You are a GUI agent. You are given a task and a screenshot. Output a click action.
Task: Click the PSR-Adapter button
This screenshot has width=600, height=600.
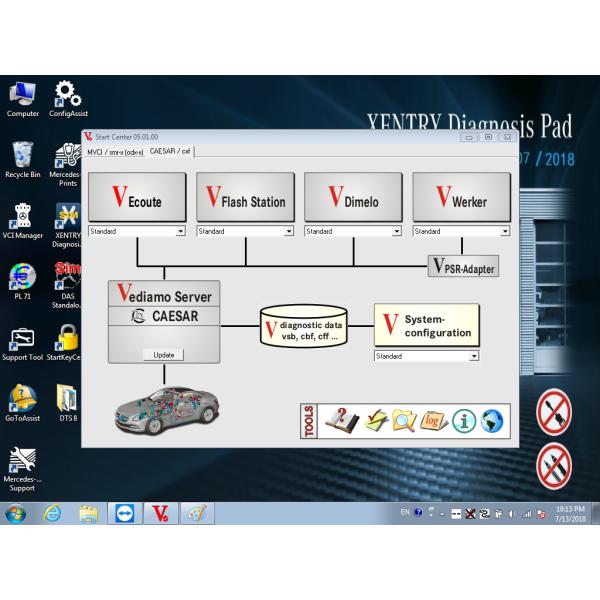[462, 267]
